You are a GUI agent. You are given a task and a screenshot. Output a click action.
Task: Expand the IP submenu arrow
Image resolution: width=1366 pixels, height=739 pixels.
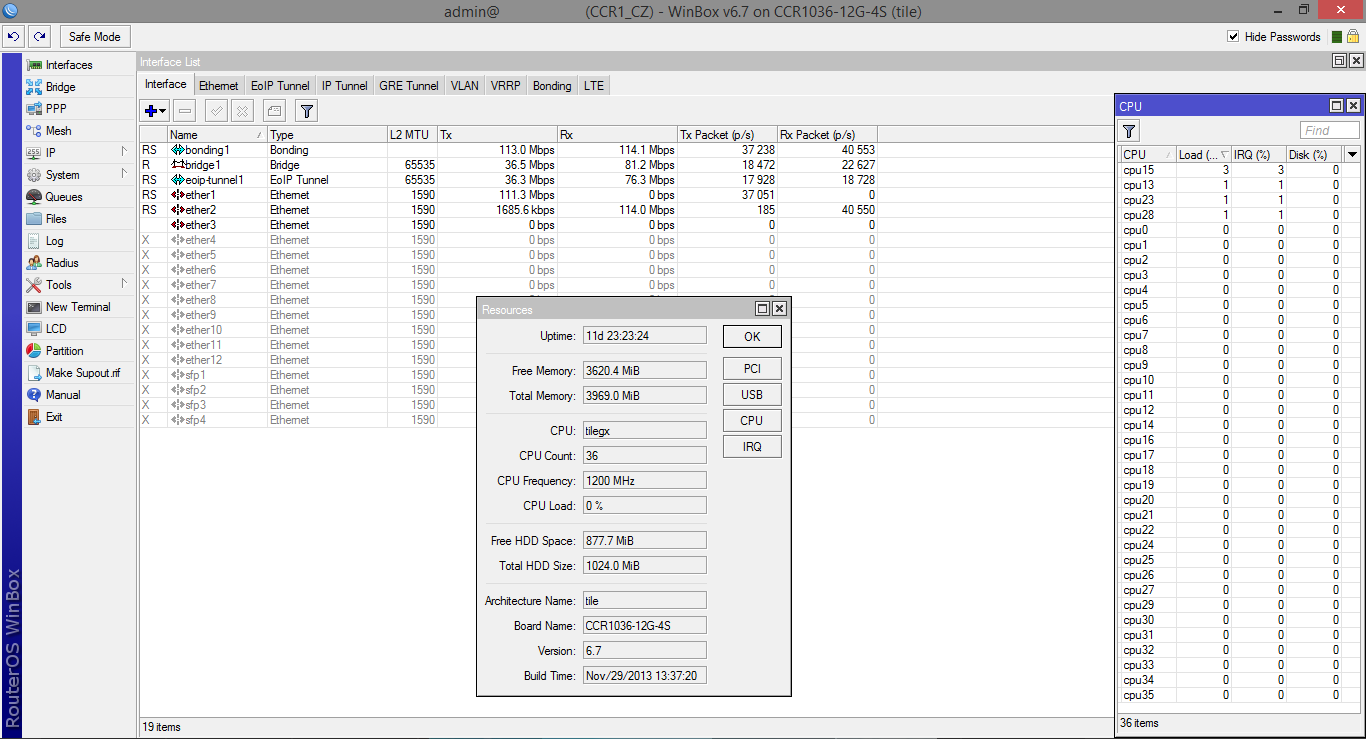[124, 152]
